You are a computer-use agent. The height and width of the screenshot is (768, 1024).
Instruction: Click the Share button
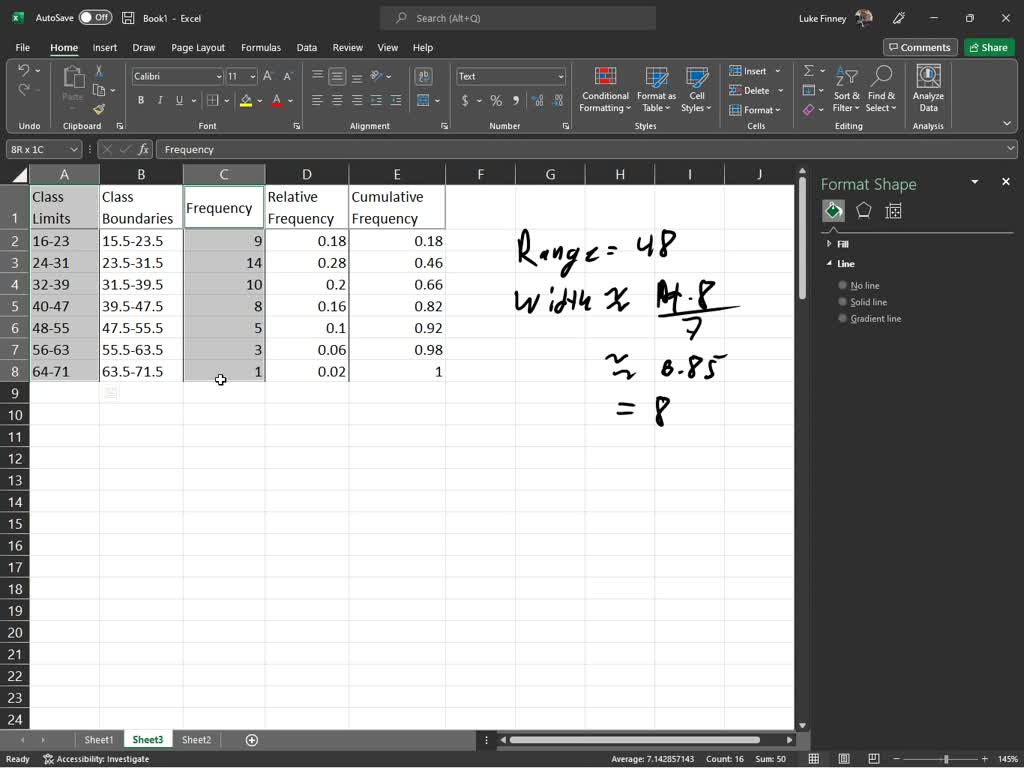coord(988,47)
